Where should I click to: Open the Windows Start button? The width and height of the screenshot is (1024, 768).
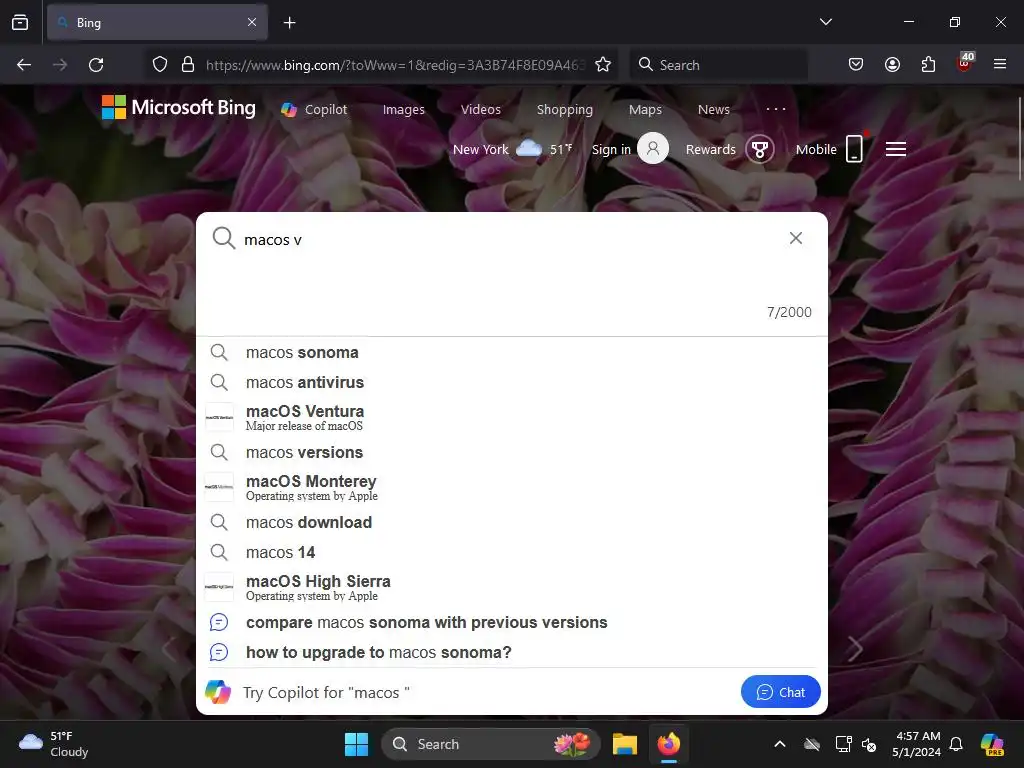357,744
